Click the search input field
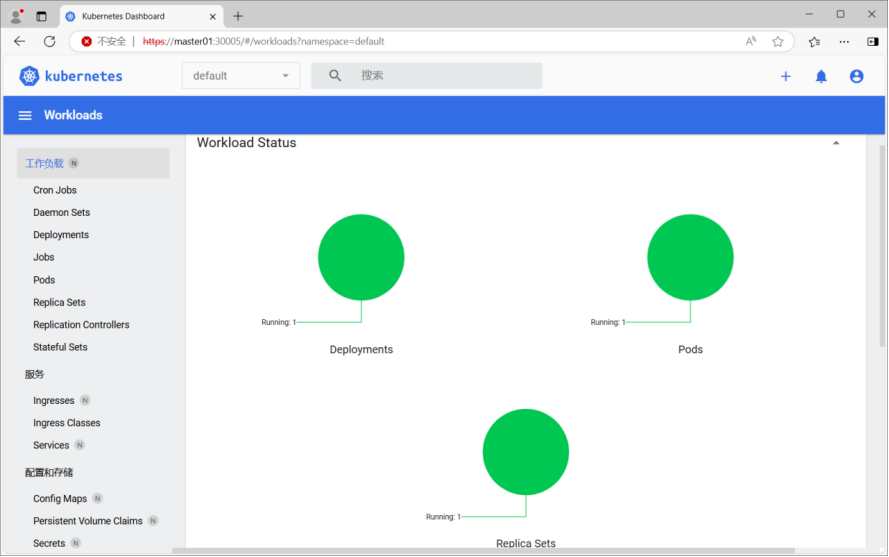889x557 pixels. (426, 75)
